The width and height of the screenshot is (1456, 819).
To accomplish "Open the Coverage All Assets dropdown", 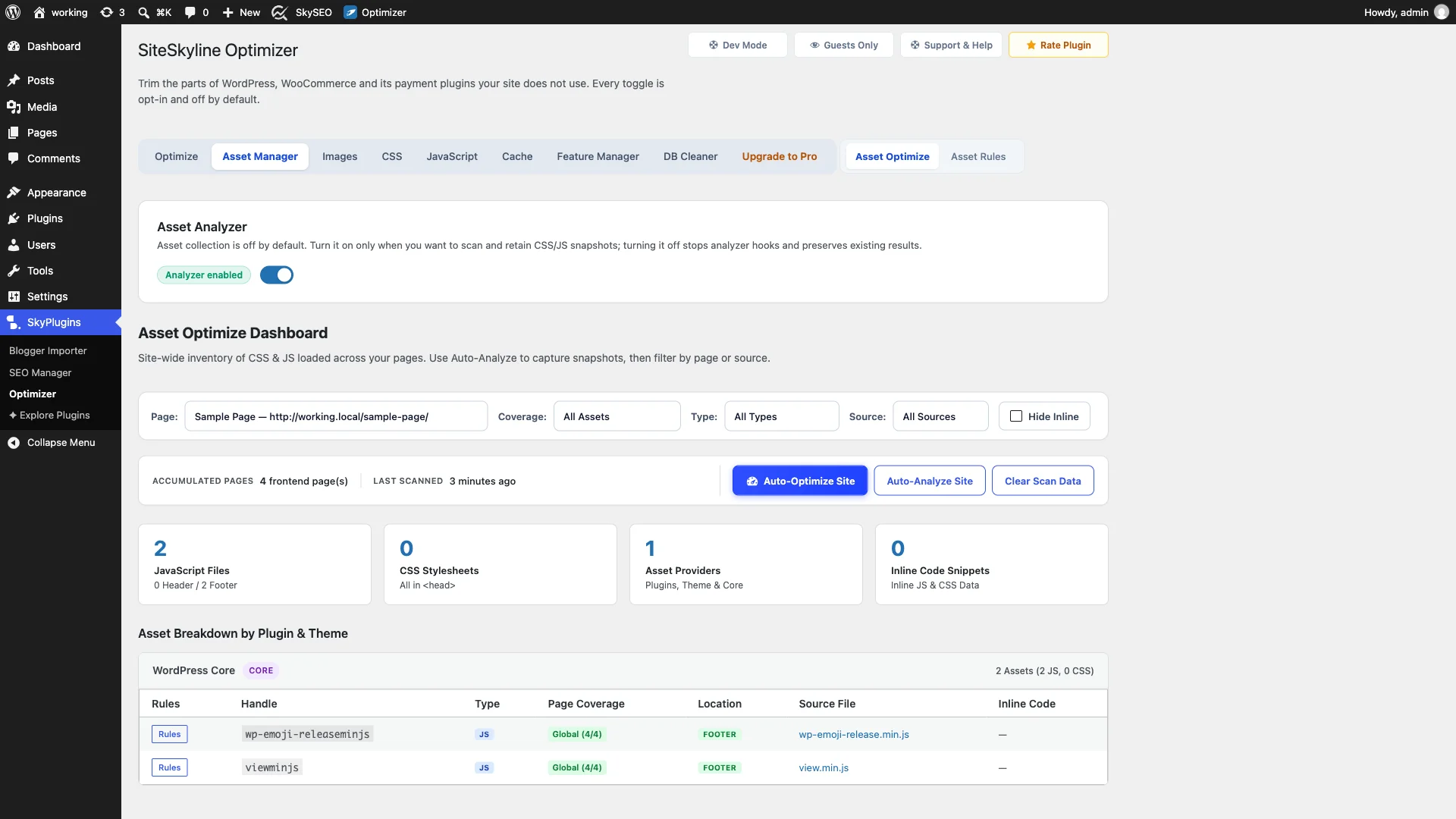I will coord(617,416).
